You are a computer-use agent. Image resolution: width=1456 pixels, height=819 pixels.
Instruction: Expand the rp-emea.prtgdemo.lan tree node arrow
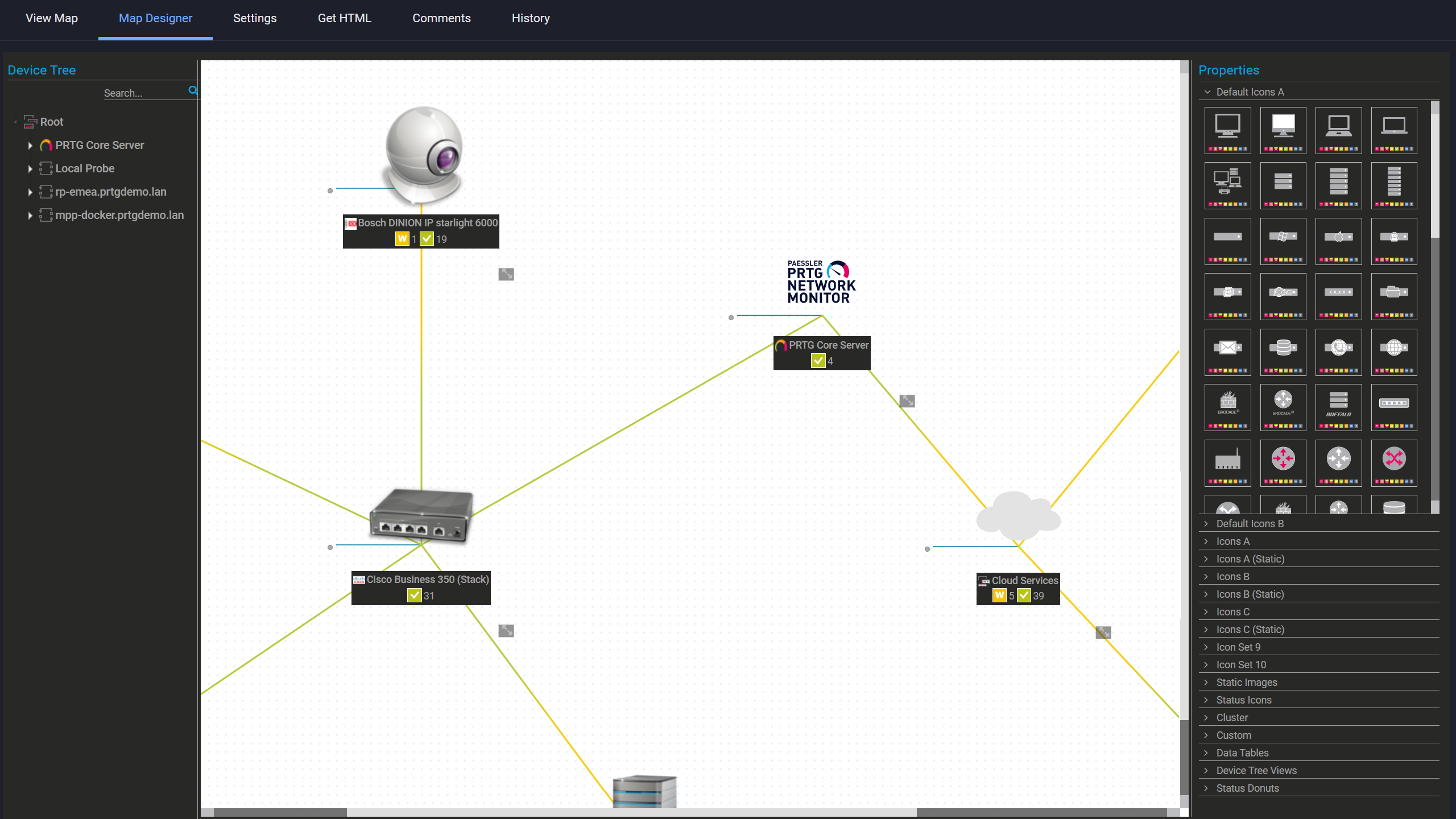pyautogui.click(x=30, y=192)
